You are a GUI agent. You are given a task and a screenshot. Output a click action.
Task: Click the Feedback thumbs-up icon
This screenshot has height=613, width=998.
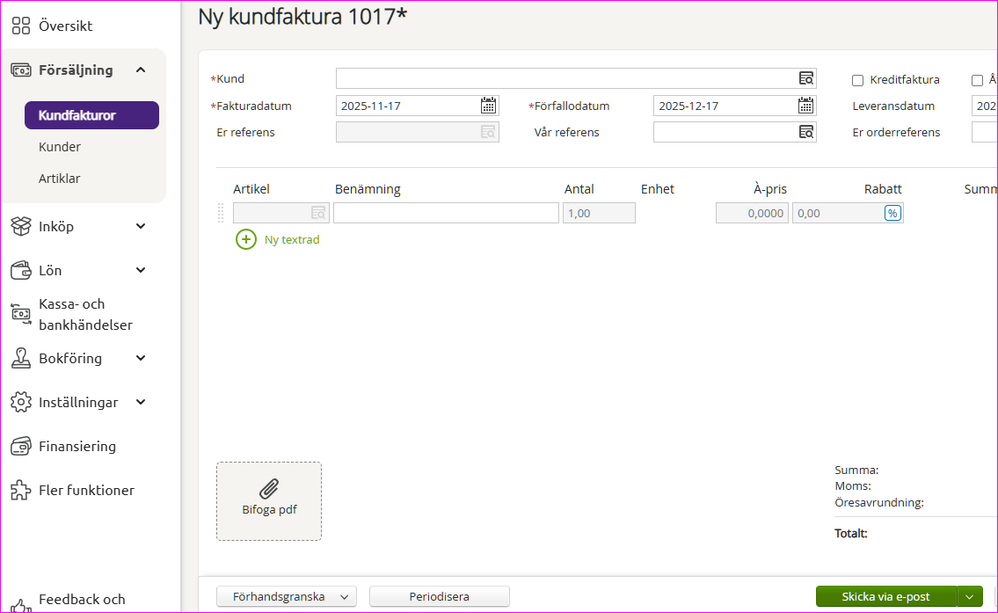click(21, 605)
